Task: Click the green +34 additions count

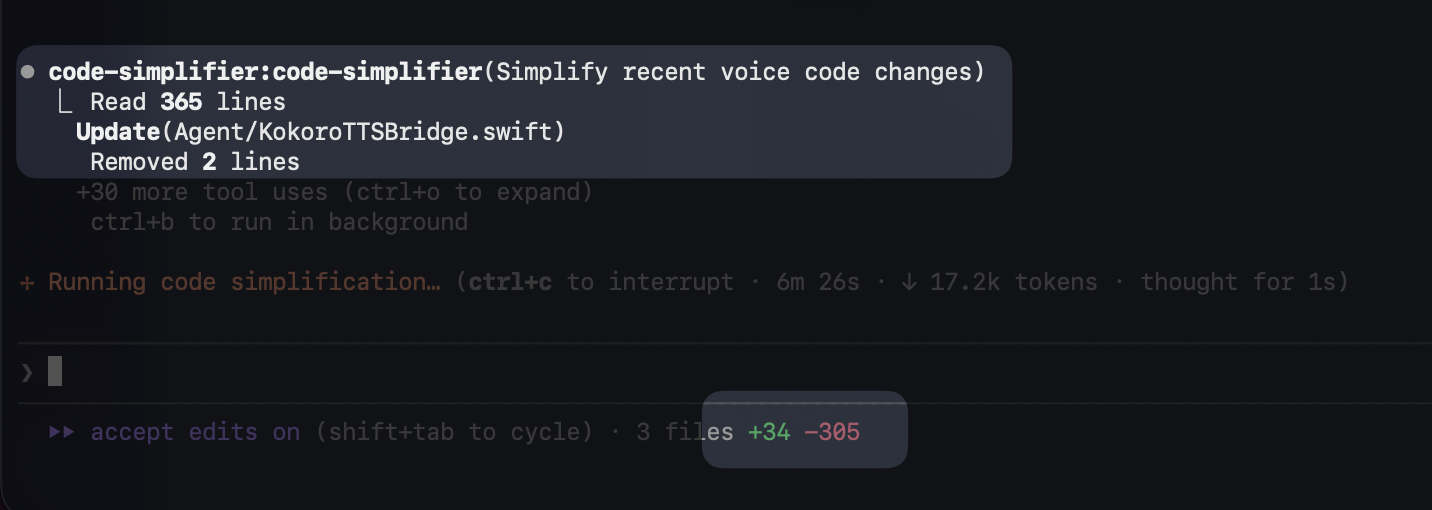Action: point(769,432)
